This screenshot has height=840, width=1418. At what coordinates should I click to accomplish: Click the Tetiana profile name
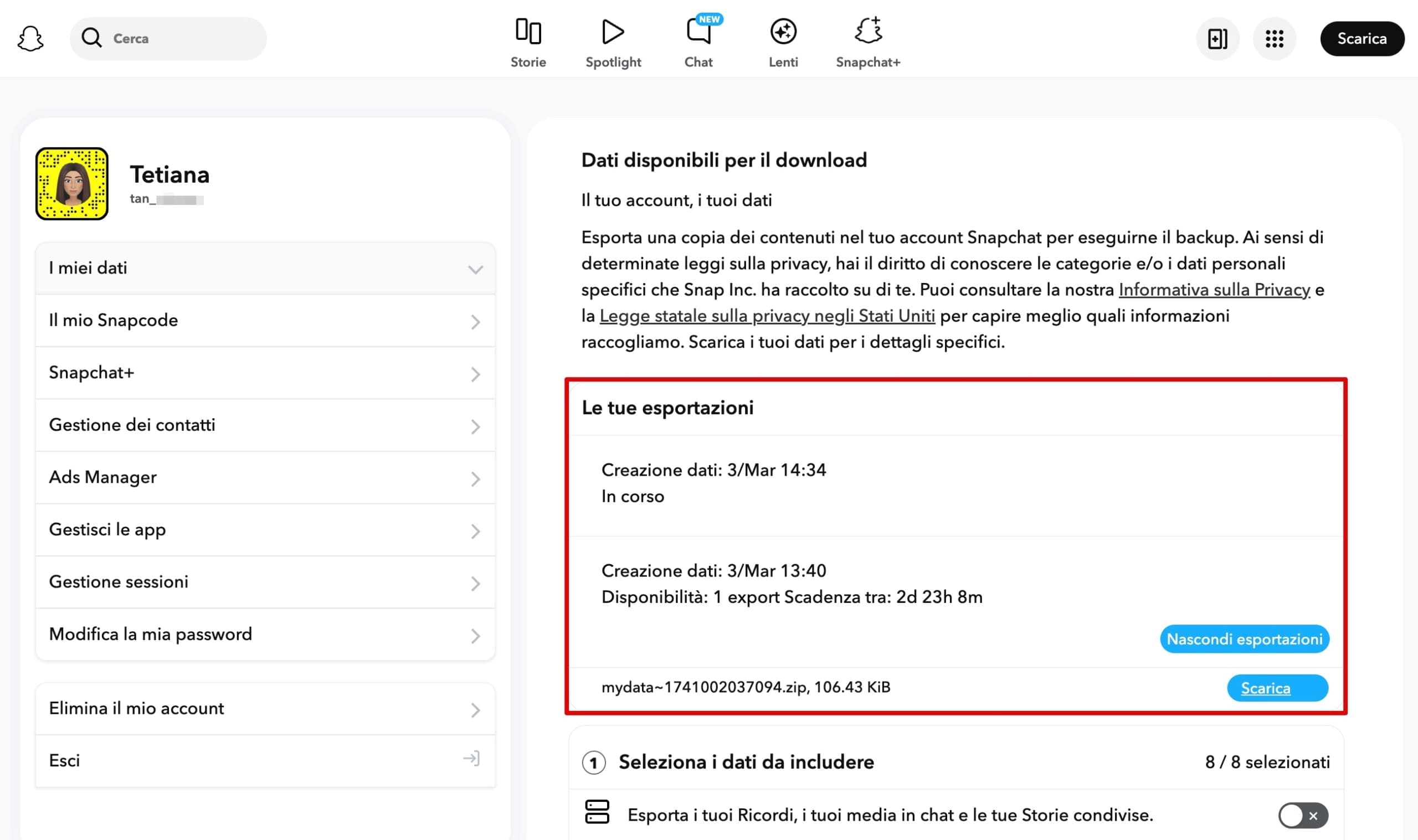(x=170, y=174)
